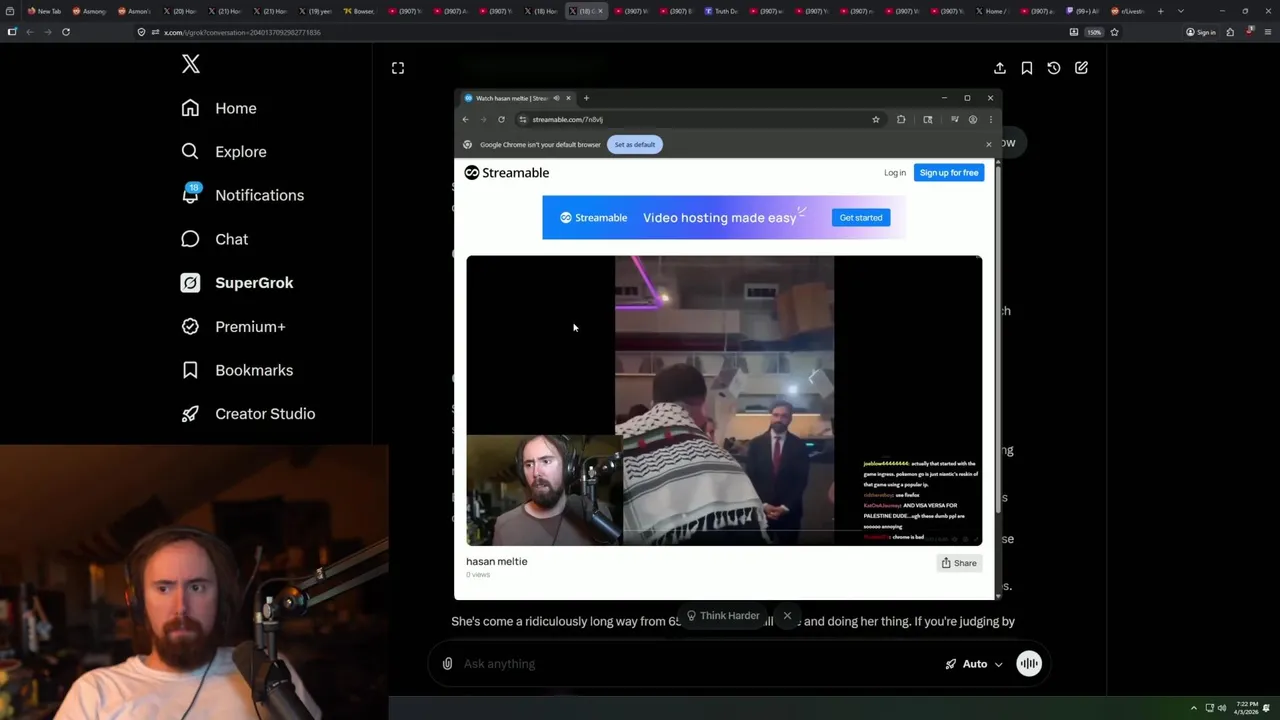Viewport: 1280px width, 720px height.
Task: Open Notifications in the X sidebar
Action: point(242,195)
